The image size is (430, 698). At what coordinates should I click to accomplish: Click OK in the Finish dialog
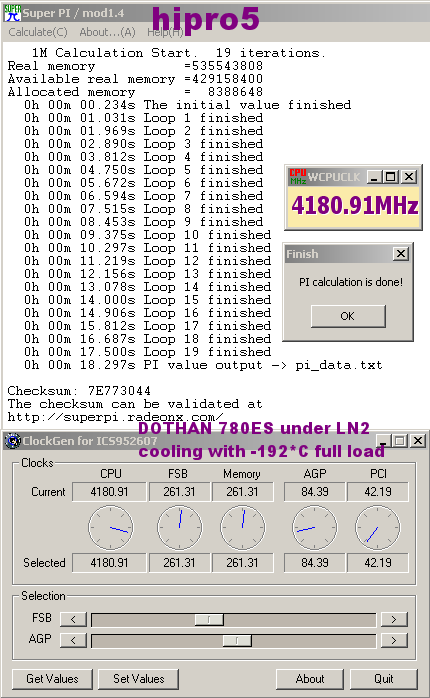point(348,316)
